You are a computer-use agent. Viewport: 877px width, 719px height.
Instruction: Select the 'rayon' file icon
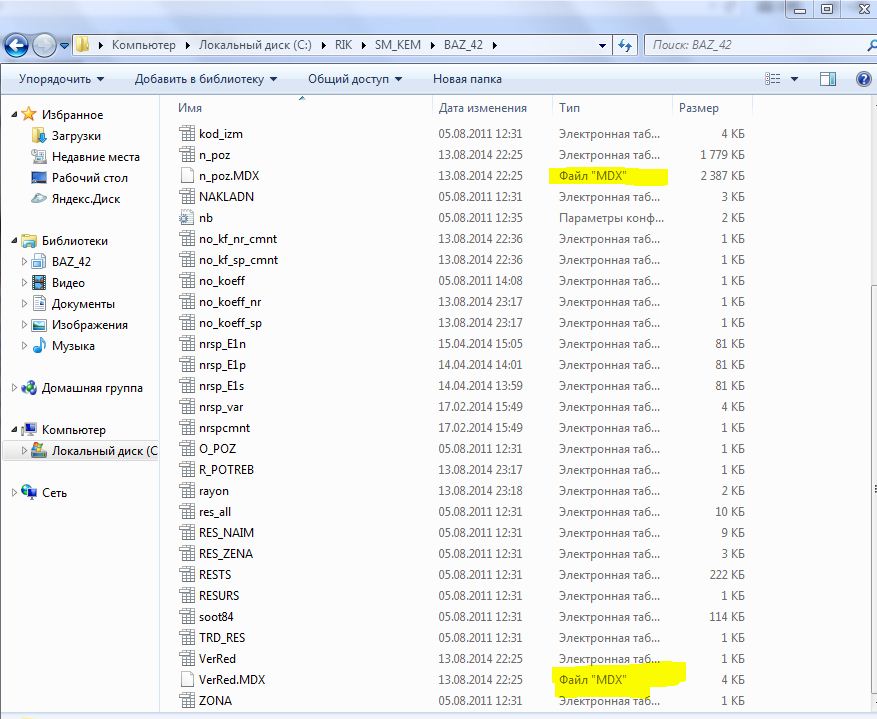click(187, 491)
